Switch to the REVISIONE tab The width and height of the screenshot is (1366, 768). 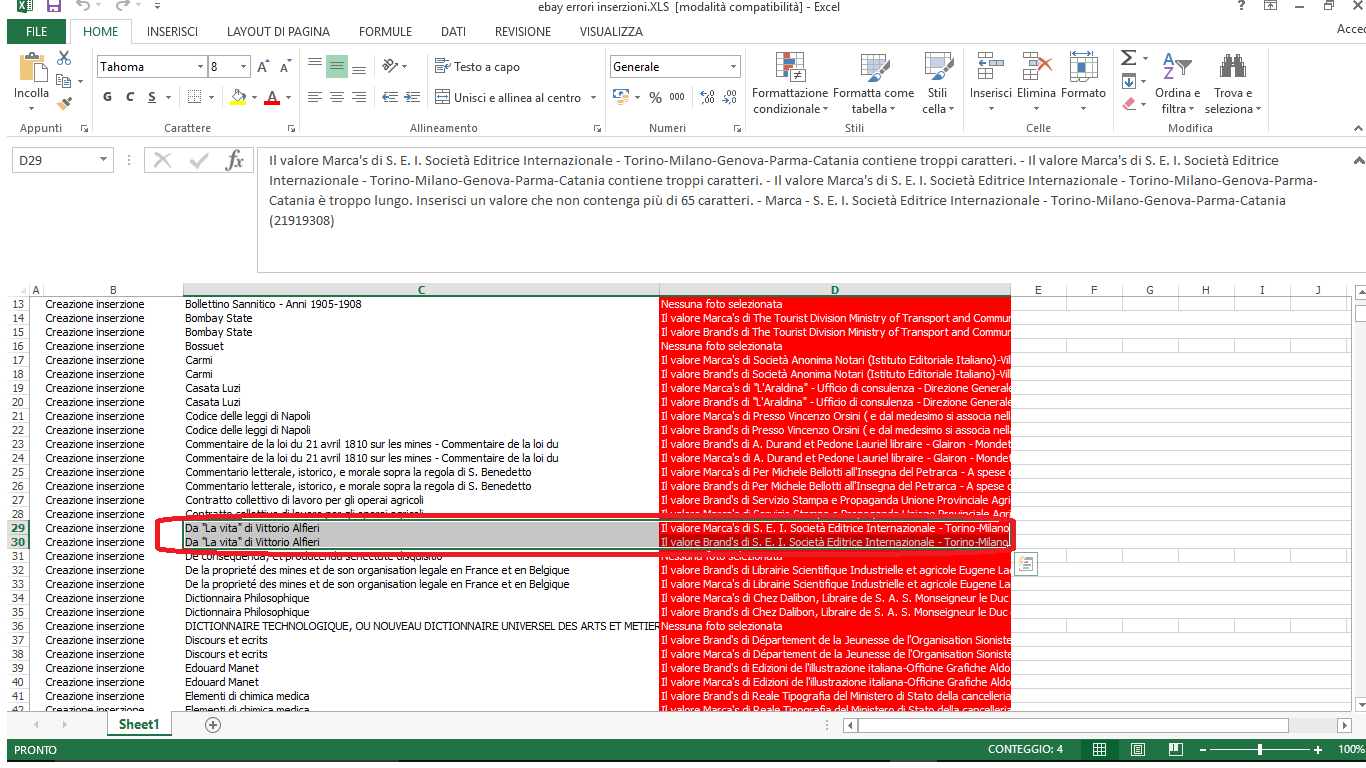pyautogui.click(x=523, y=32)
